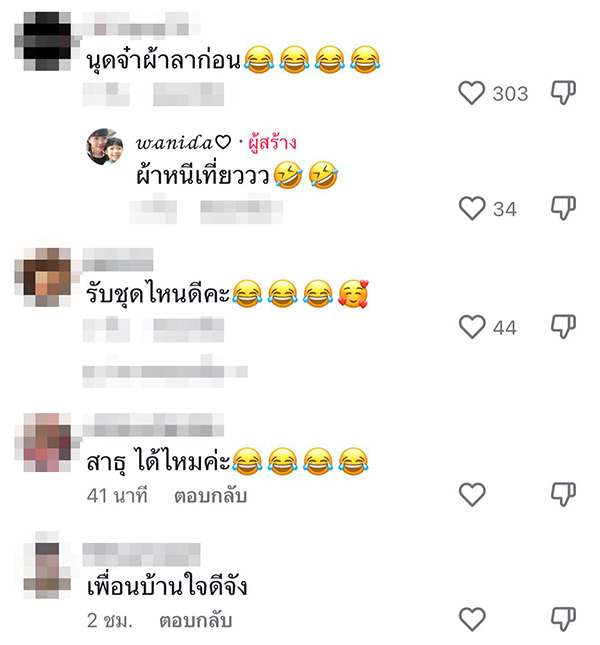Dislike the 41 นาที comment
Screen dimensions: 600x645
(x=563, y=494)
